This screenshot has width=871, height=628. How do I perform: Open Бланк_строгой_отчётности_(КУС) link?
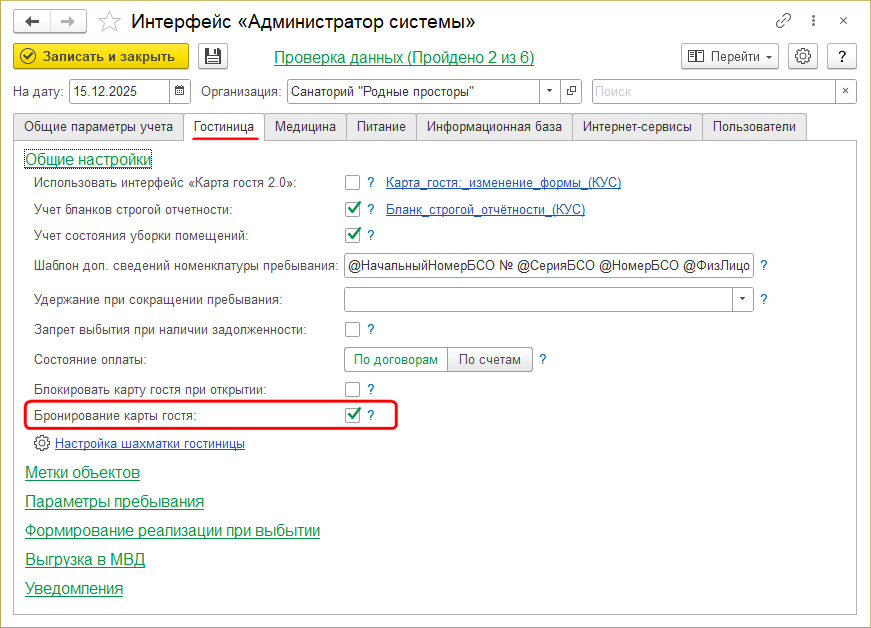(x=485, y=209)
